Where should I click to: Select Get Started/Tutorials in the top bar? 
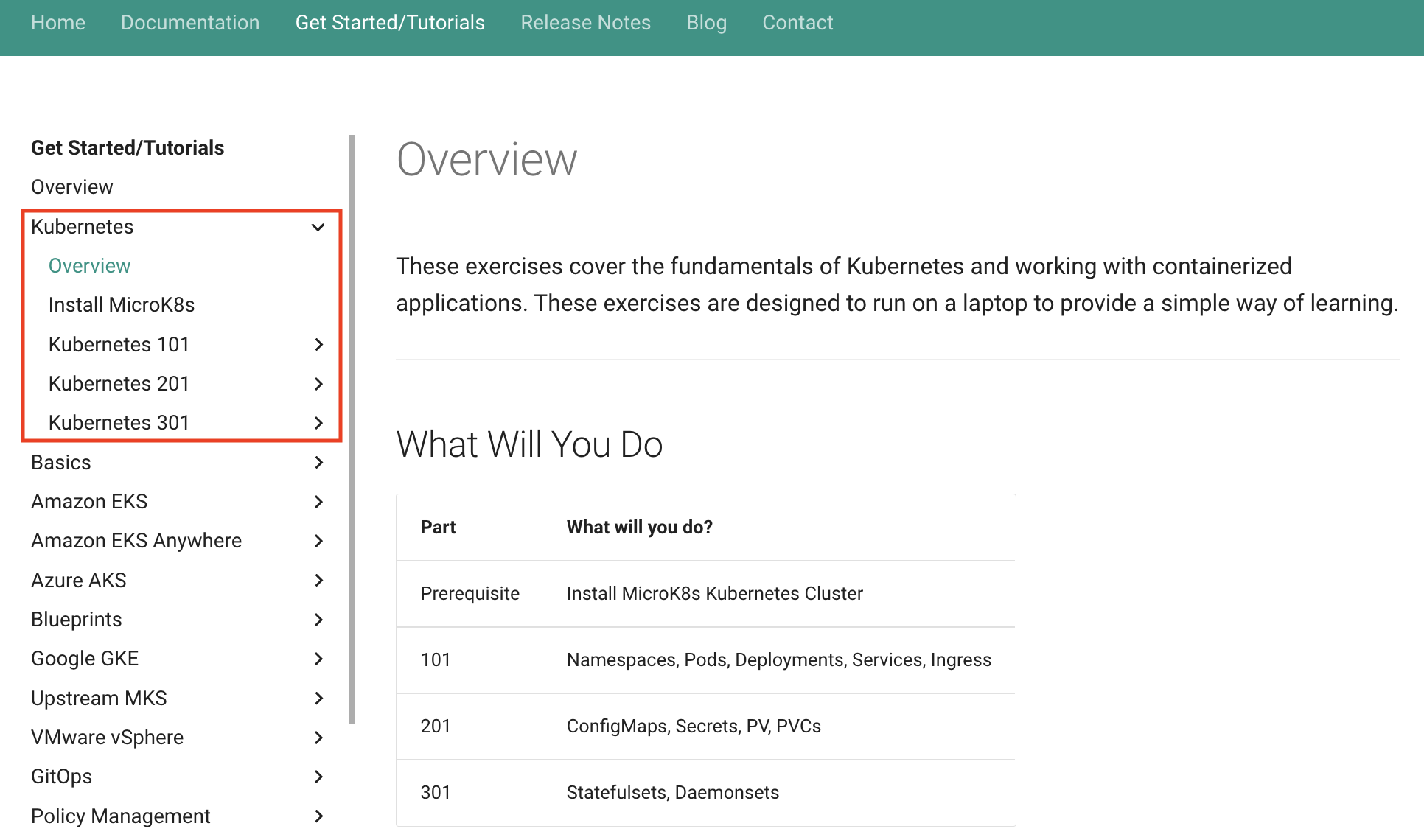390,23
